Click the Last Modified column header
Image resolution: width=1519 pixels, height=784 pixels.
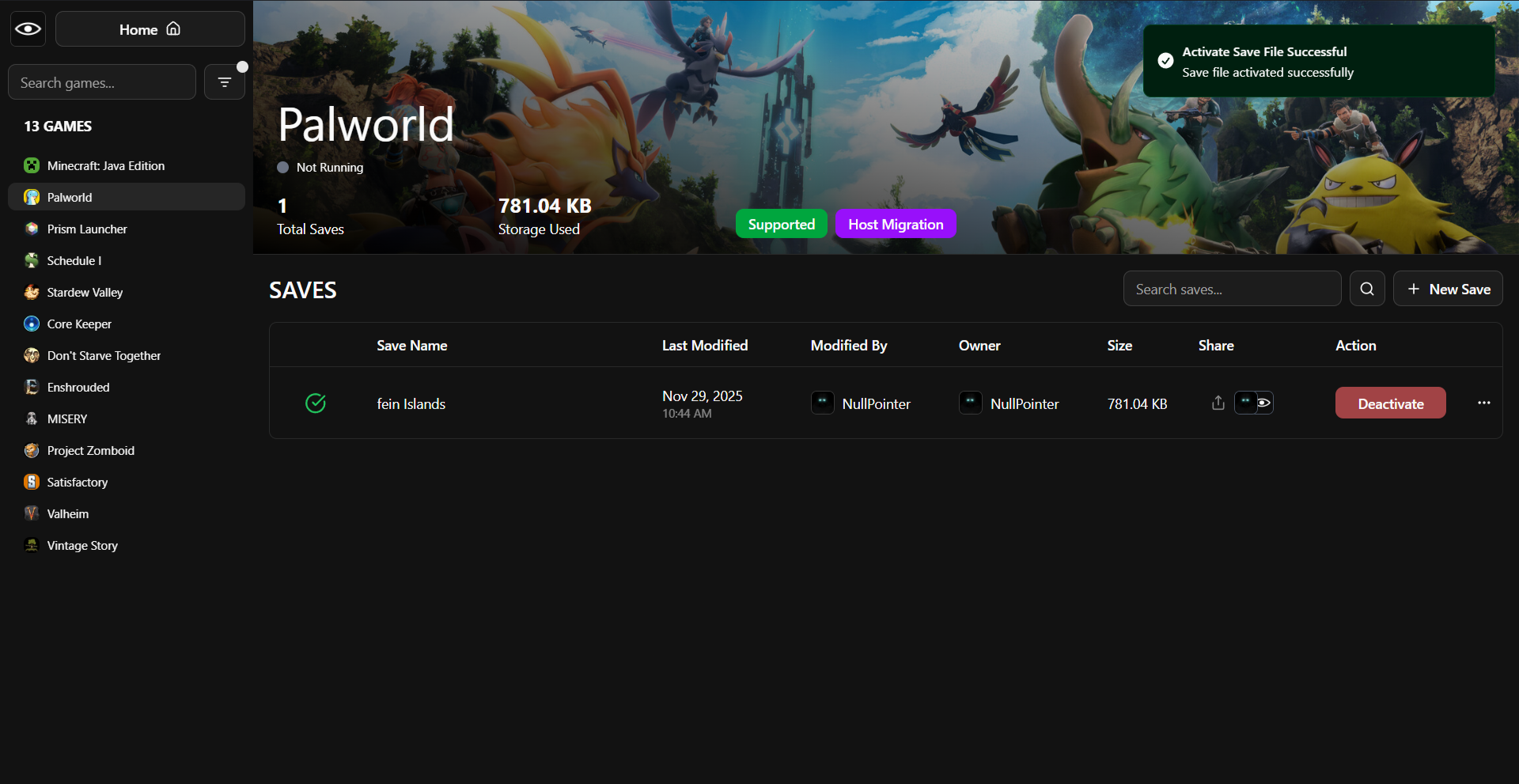pyautogui.click(x=705, y=345)
